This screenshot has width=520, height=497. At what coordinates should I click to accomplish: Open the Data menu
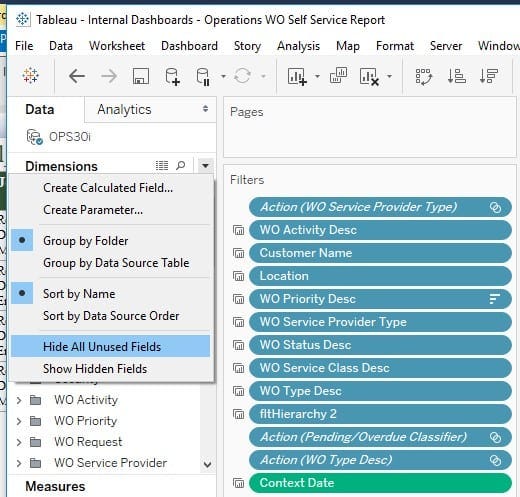click(x=61, y=46)
